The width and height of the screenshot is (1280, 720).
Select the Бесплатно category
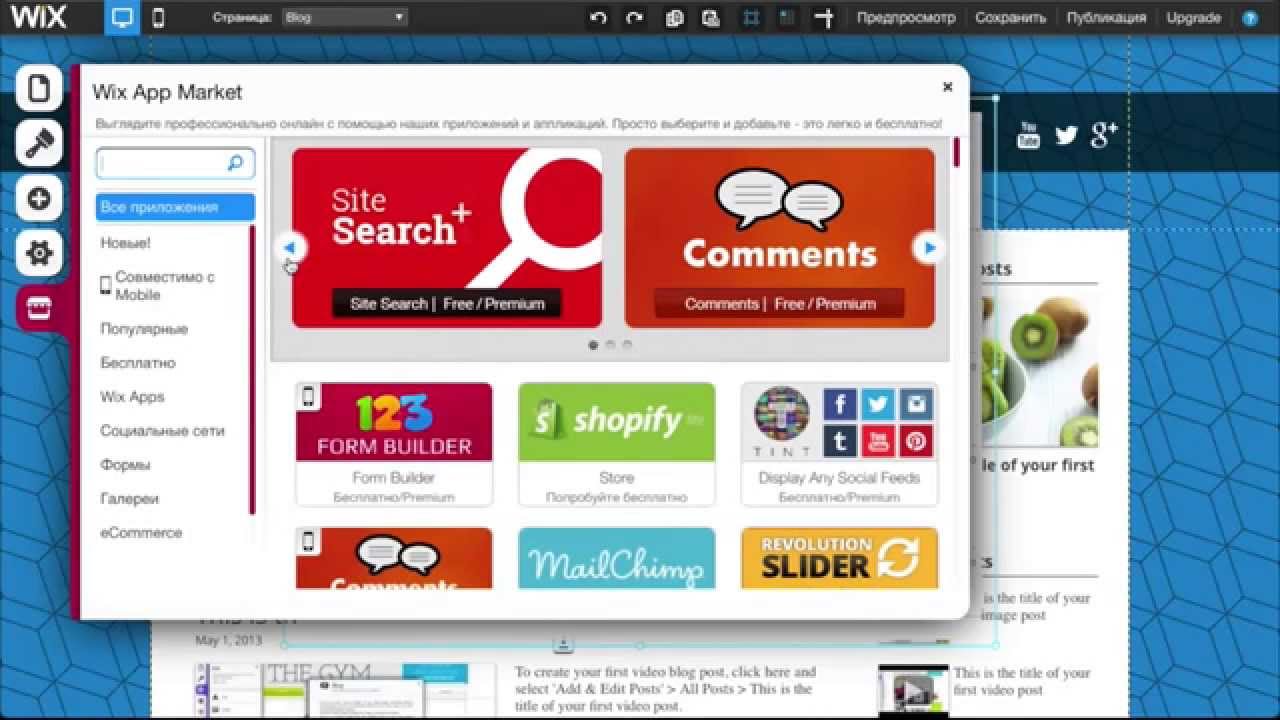point(138,363)
